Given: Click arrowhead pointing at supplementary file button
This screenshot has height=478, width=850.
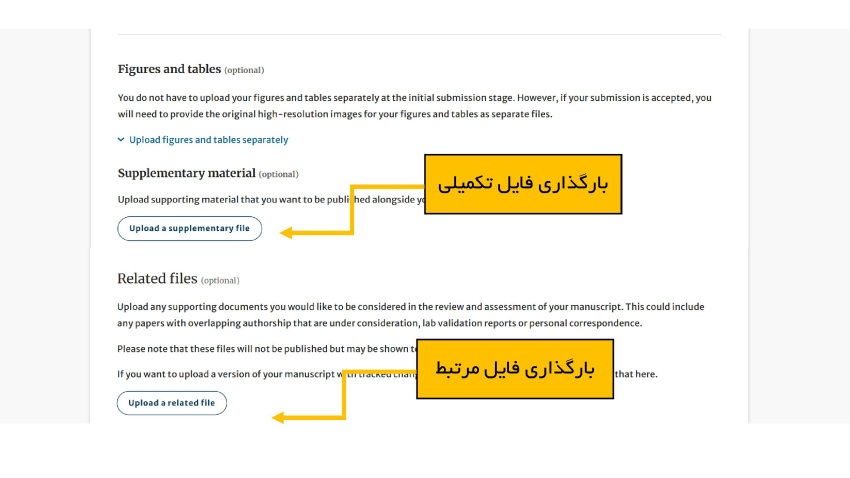Looking at the screenshot, I should click(286, 233).
